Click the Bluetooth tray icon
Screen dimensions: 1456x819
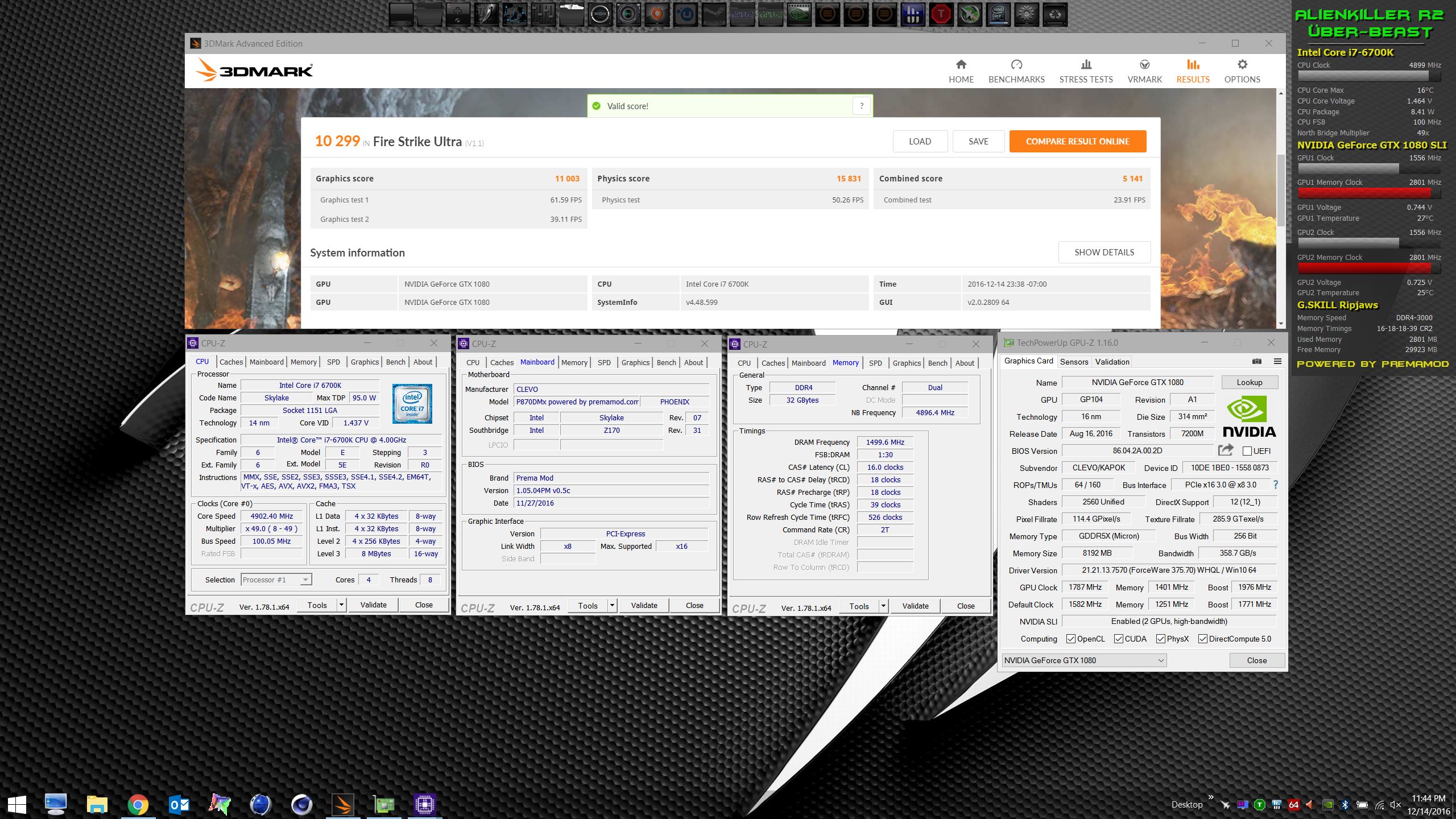[x=1345, y=805]
